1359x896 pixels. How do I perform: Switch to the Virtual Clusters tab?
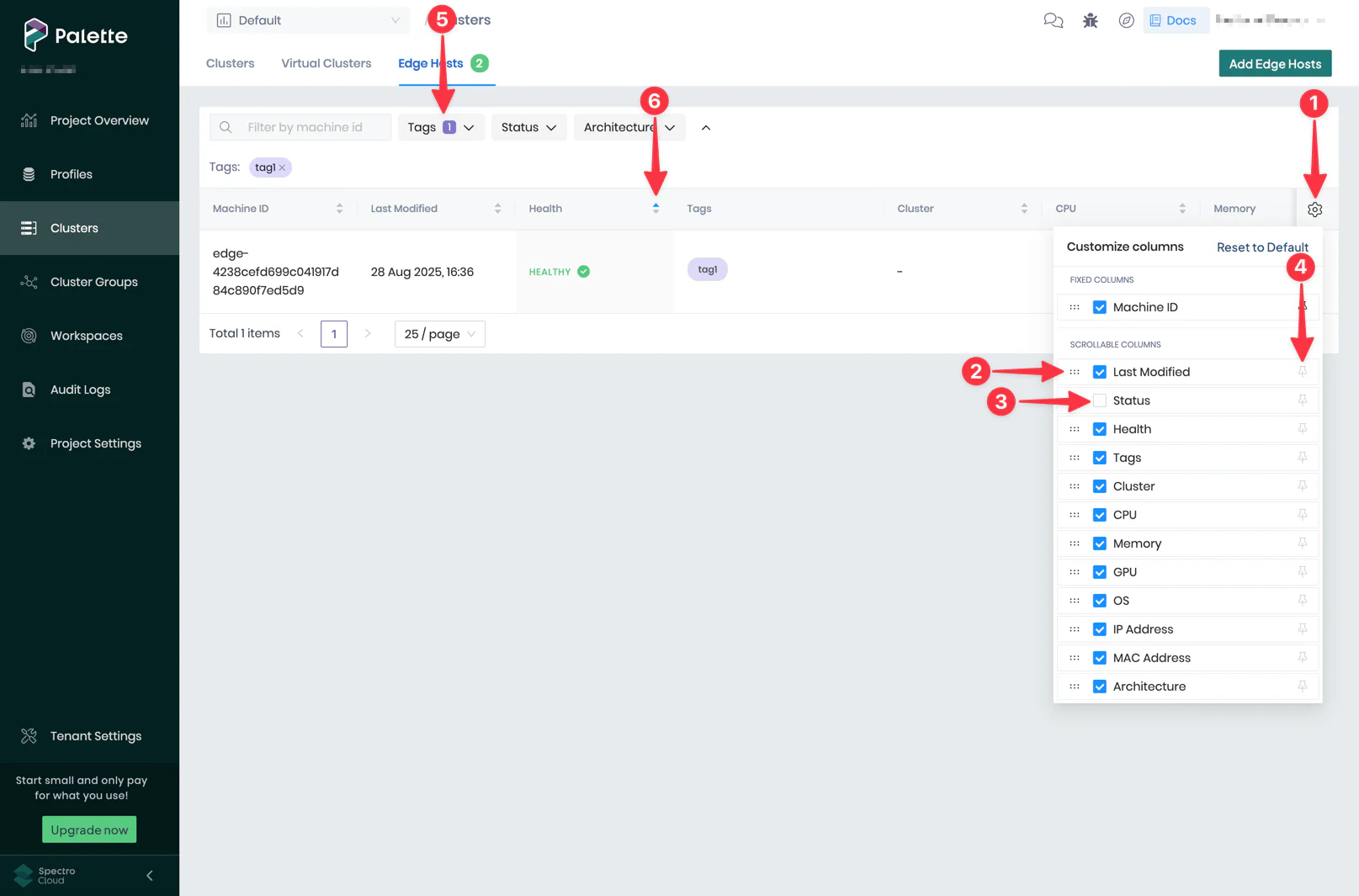[x=326, y=63]
